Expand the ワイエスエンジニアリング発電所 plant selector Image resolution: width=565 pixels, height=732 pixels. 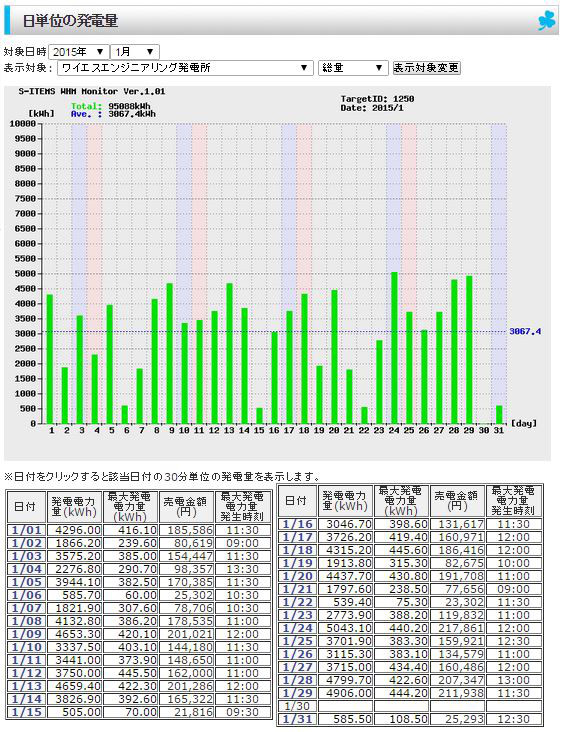(x=185, y=68)
